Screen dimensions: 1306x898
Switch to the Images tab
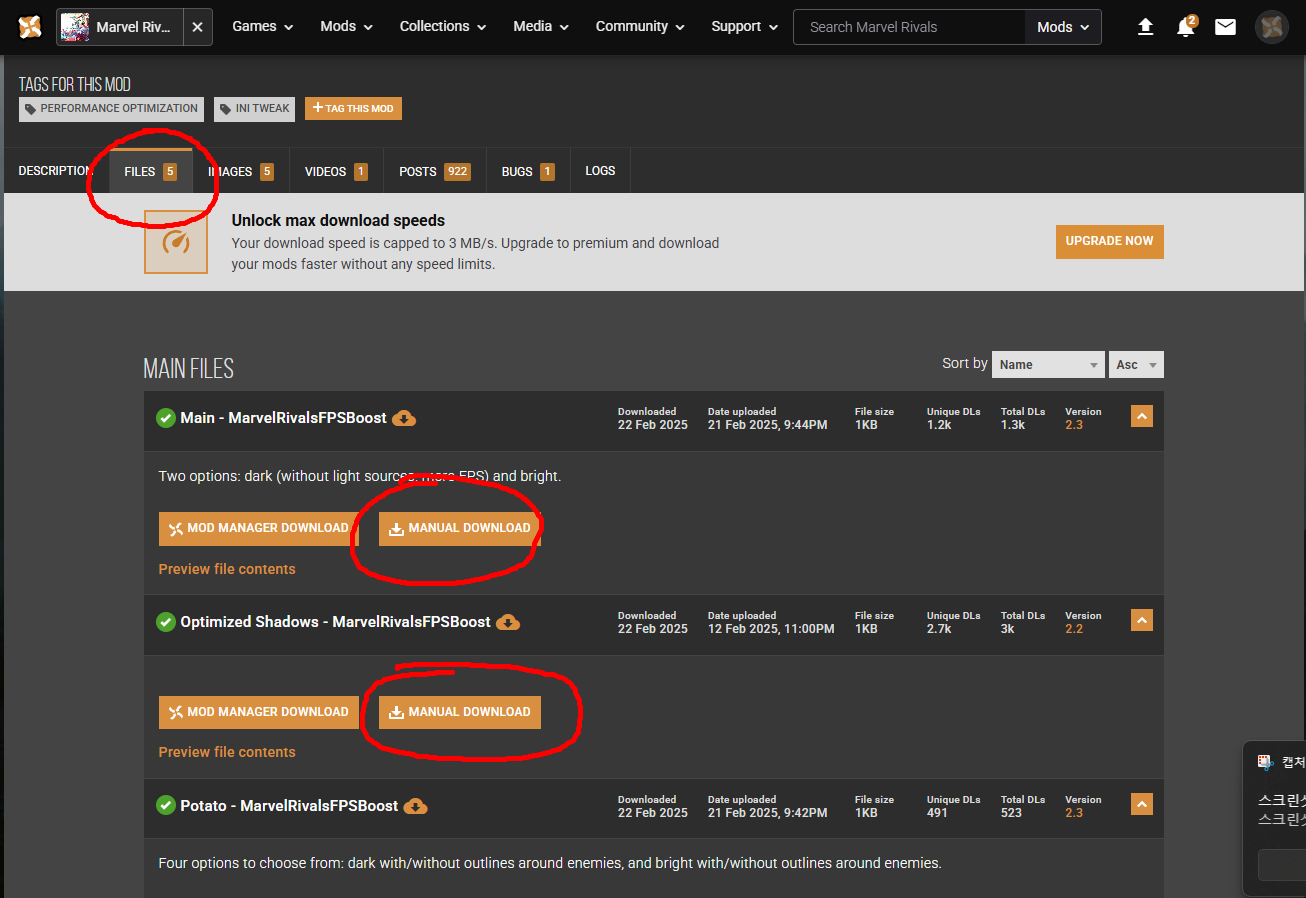tap(240, 171)
